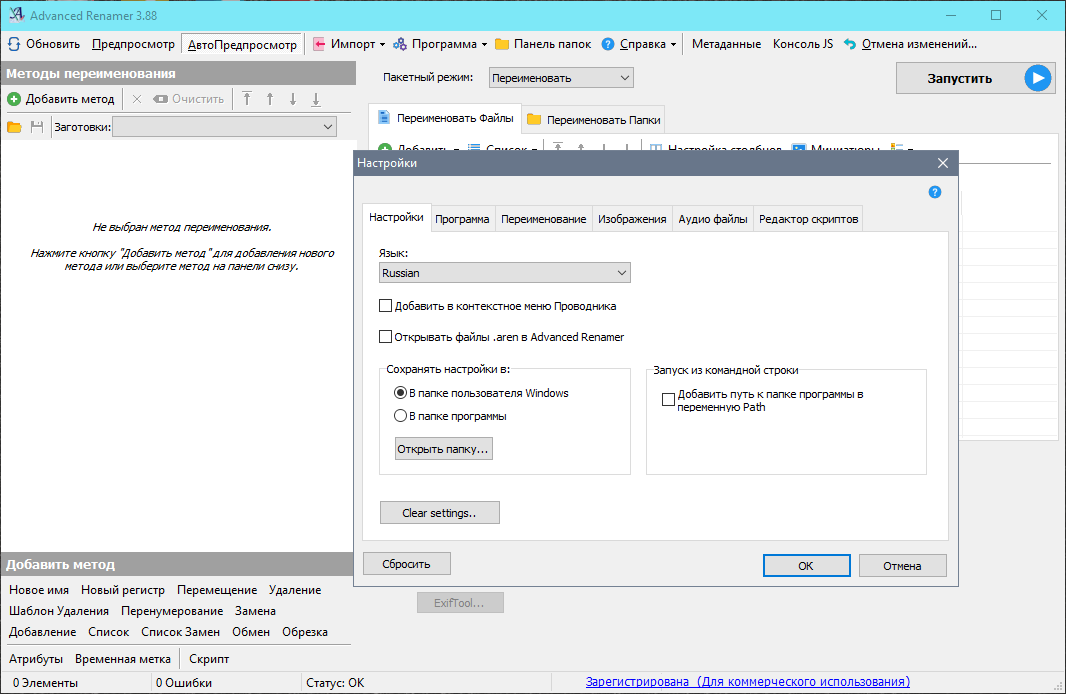This screenshot has height=694, width=1066.
Task: Click the X delete-method icon beside Очистить
Action: [x=137, y=99]
